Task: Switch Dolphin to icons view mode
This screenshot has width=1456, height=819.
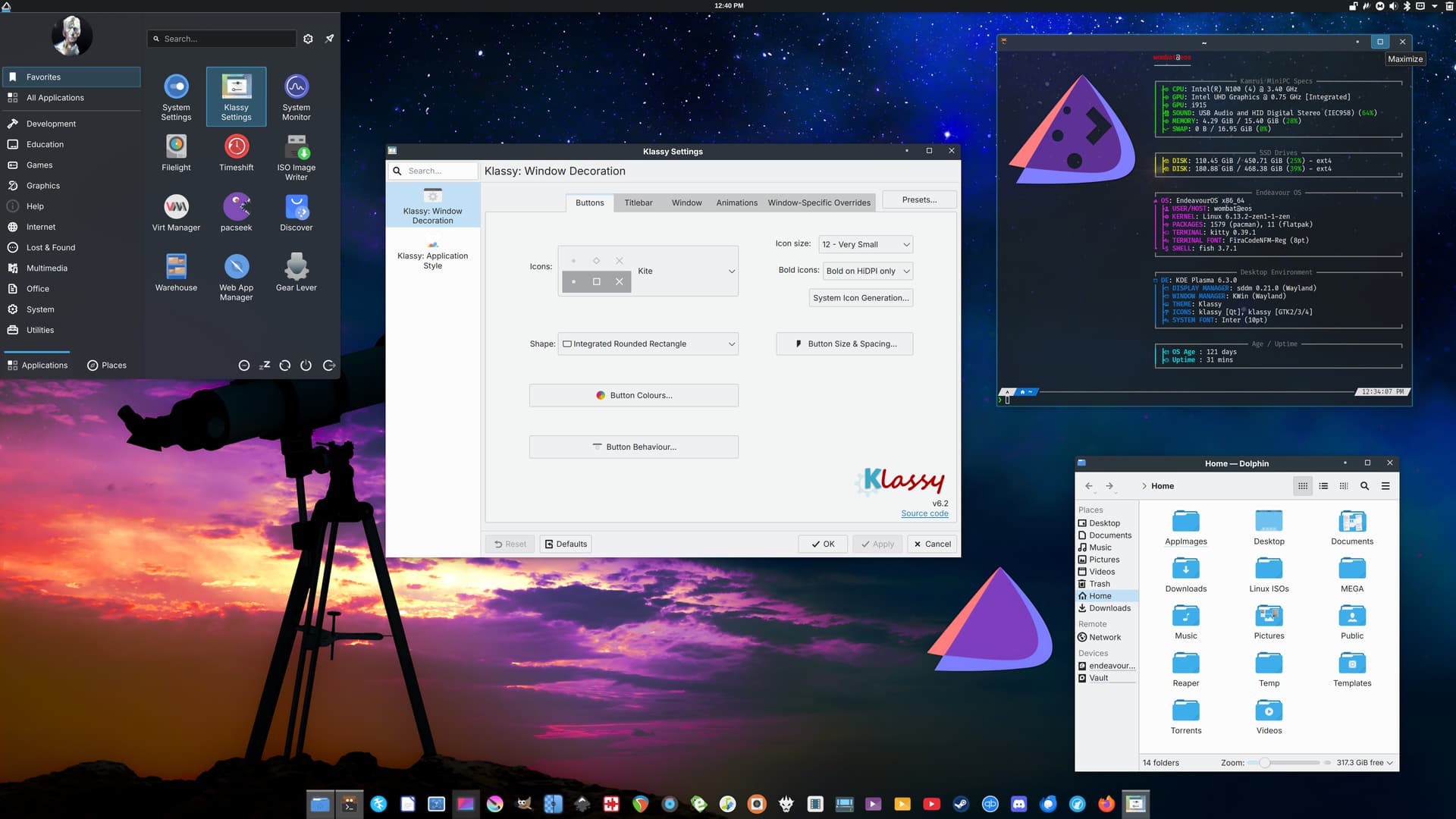Action: coord(1303,486)
